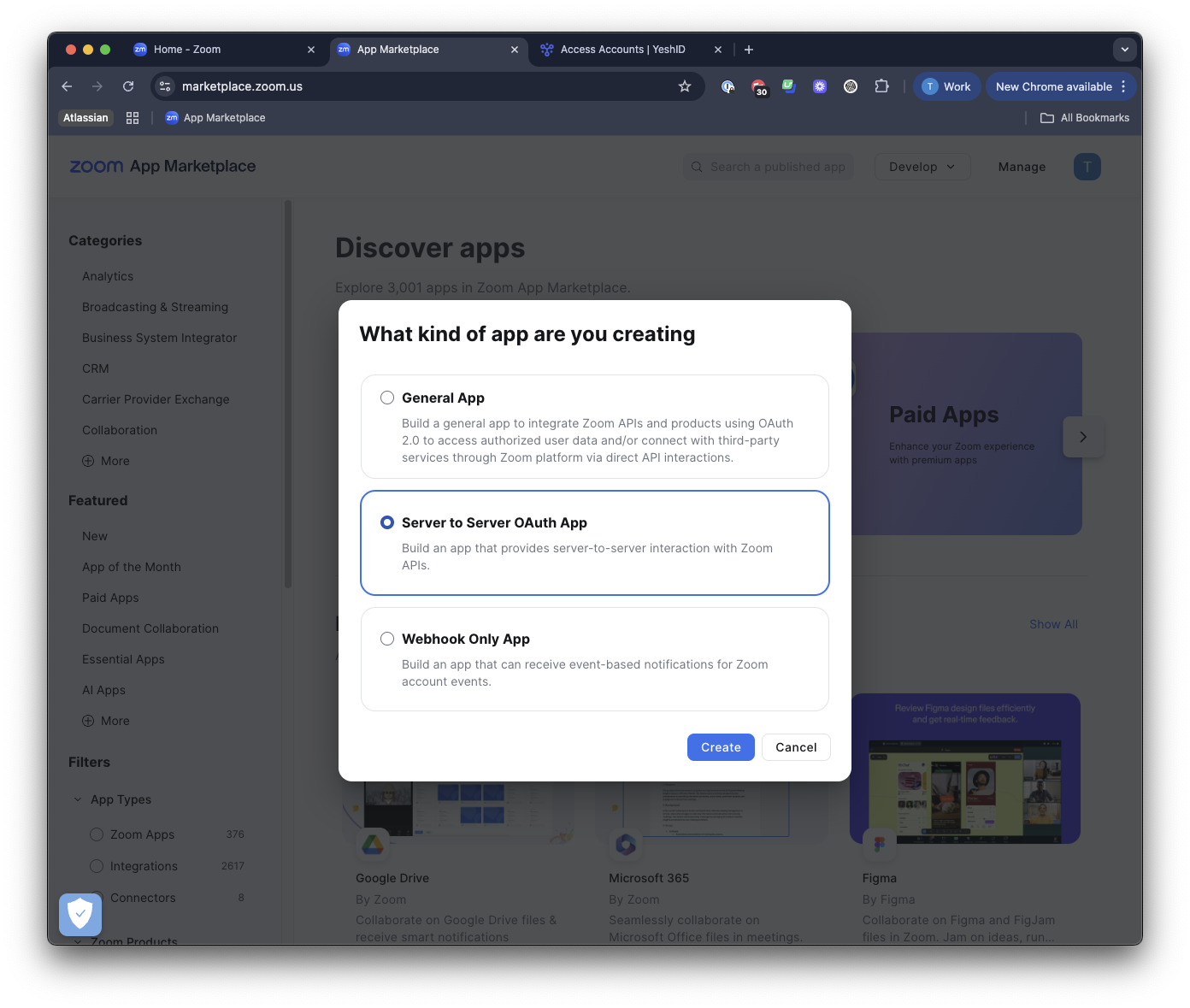The height and width of the screenshot is (1008, 1190).
Task: Click the user avatar in the Marketplace header
Action: coord(1087,167)
